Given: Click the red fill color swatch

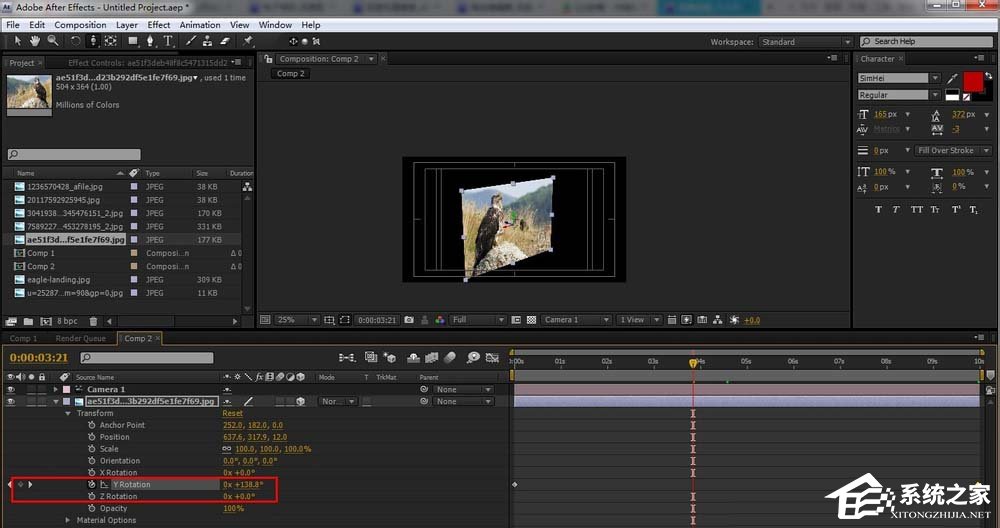Looking at the screenshot, I should click(972, 82).
